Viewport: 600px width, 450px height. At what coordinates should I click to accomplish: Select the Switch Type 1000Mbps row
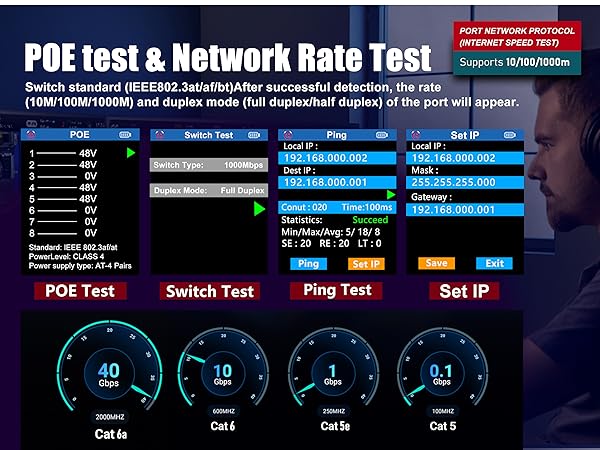(x=209, y=165)
